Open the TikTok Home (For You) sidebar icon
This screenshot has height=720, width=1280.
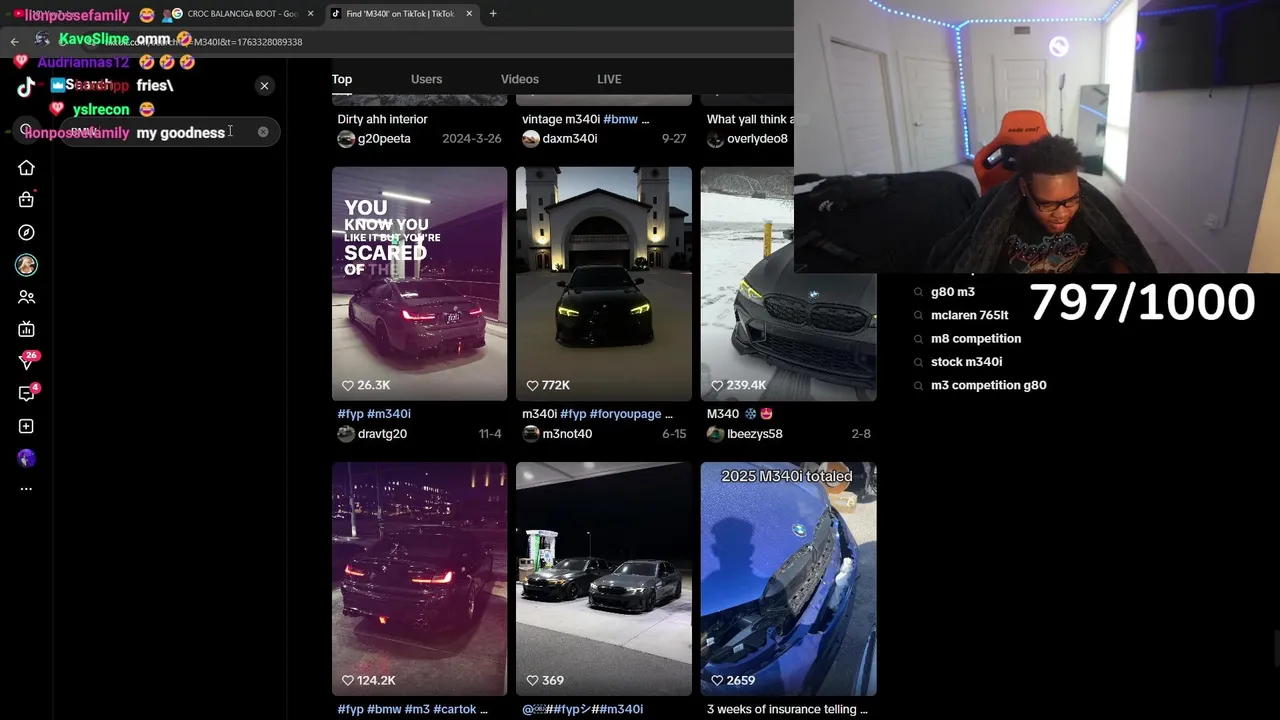(x=26, y=168)
